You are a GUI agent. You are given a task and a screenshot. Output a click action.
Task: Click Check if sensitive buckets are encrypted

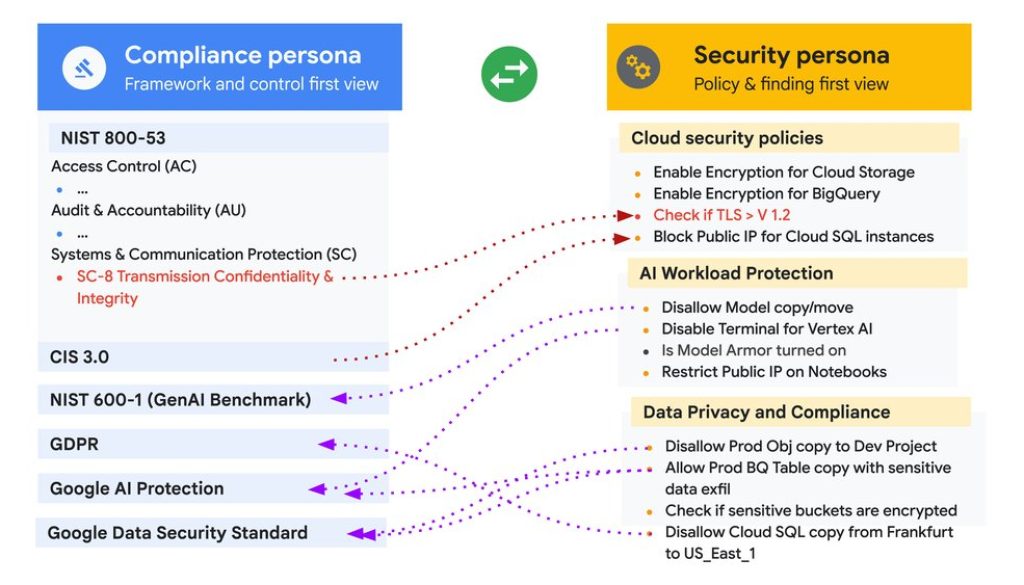(811, 510)
